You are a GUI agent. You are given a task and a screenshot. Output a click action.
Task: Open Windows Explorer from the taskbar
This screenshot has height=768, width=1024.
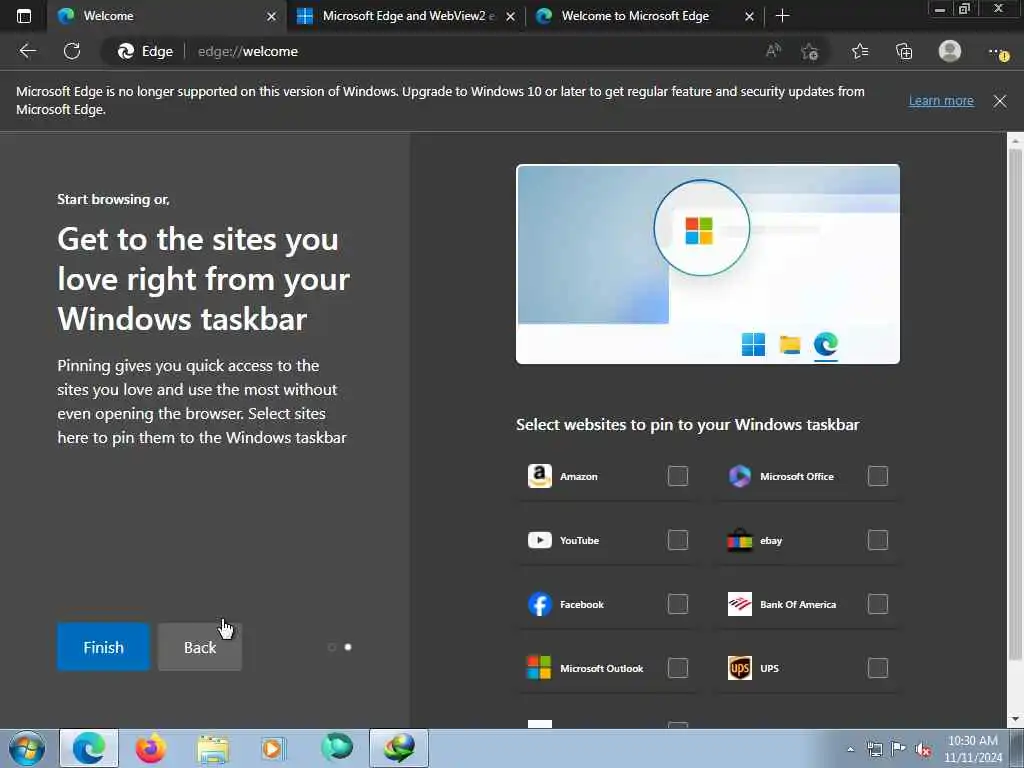tap(213, 748)
